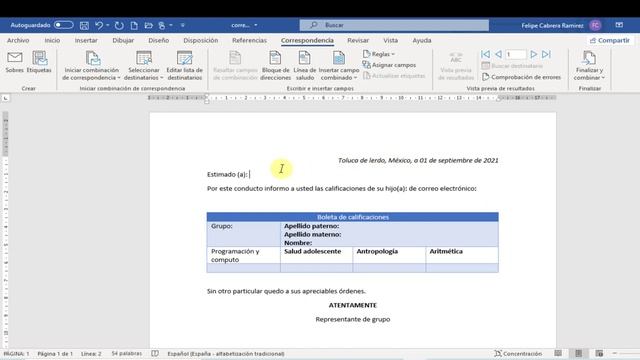640x360 pixels.
Task: Click '54 palabras' word count
Action: pyautogui.click(x=127, y=353)
